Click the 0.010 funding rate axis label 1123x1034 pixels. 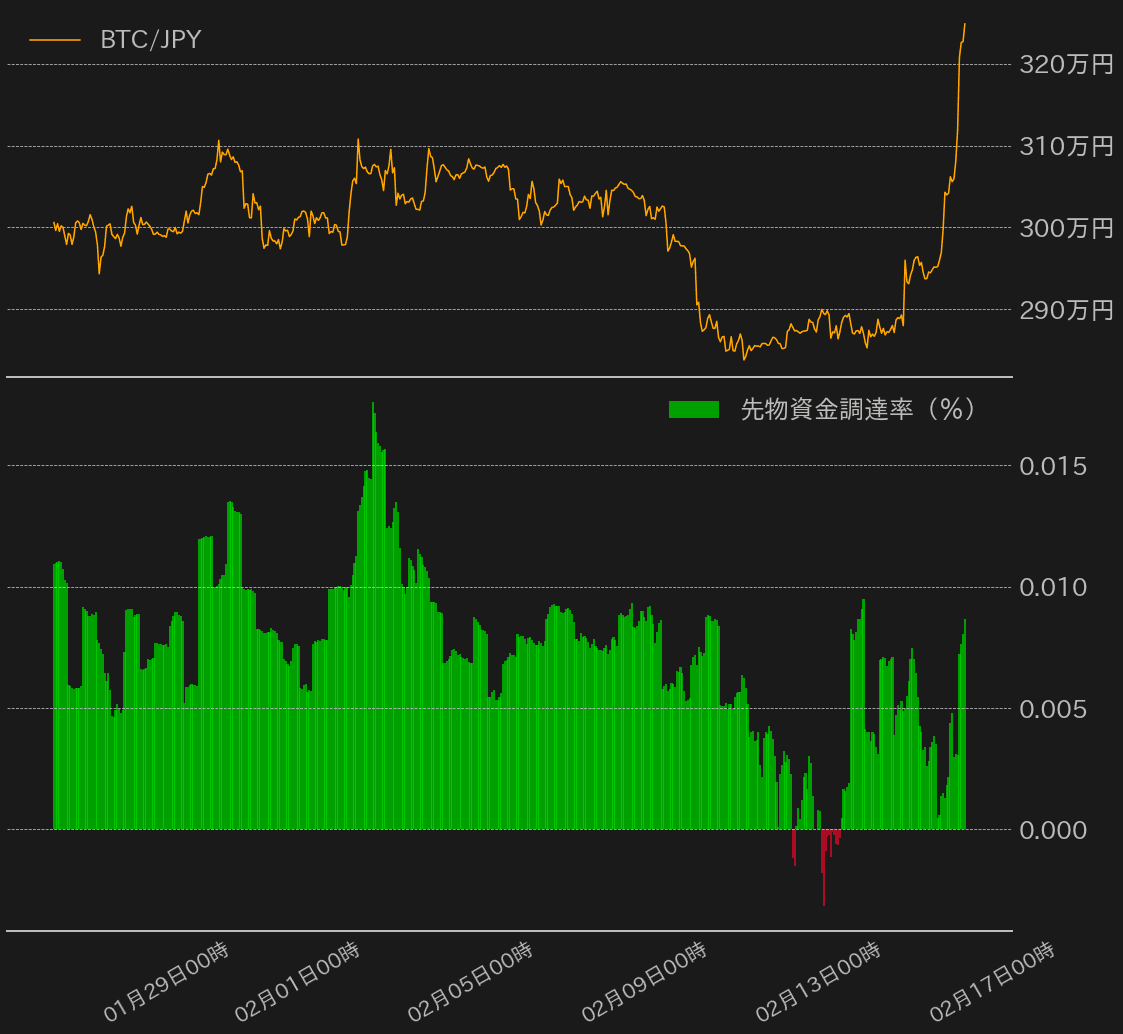tap(1052, 588)
